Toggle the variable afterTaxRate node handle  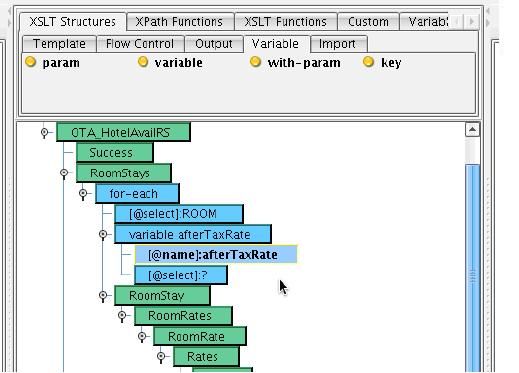(x=103, y=234)
